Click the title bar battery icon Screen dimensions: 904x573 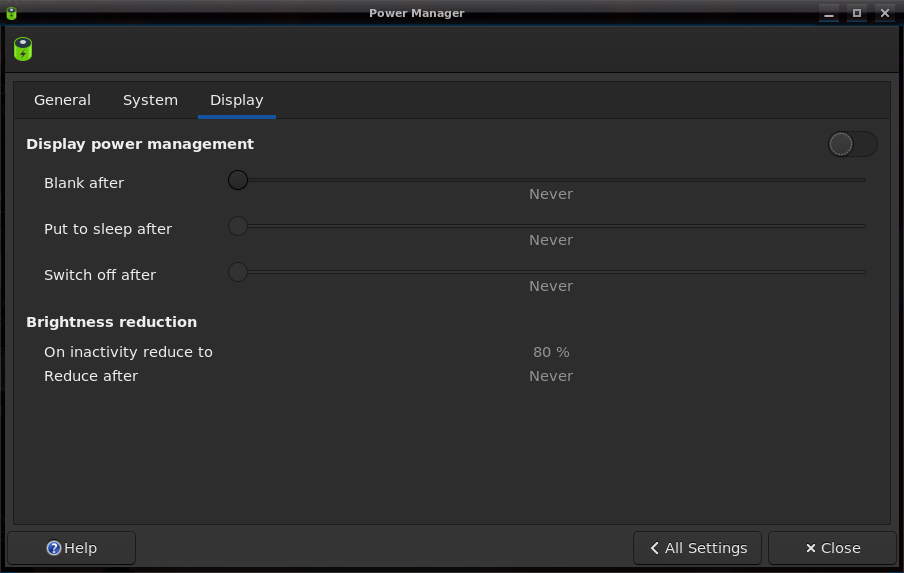click(x=11, y=13)
